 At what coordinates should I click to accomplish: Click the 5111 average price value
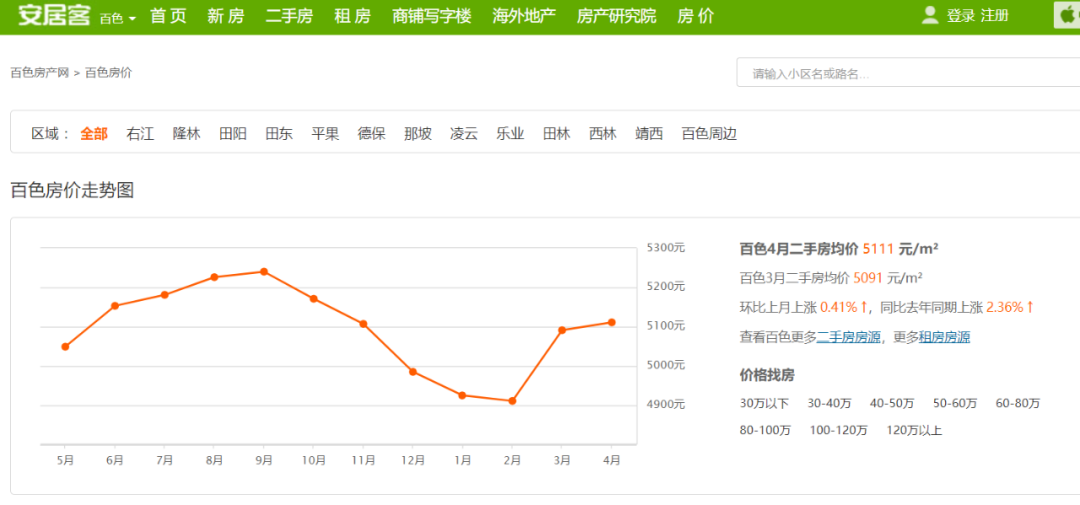tap(878, 249)
